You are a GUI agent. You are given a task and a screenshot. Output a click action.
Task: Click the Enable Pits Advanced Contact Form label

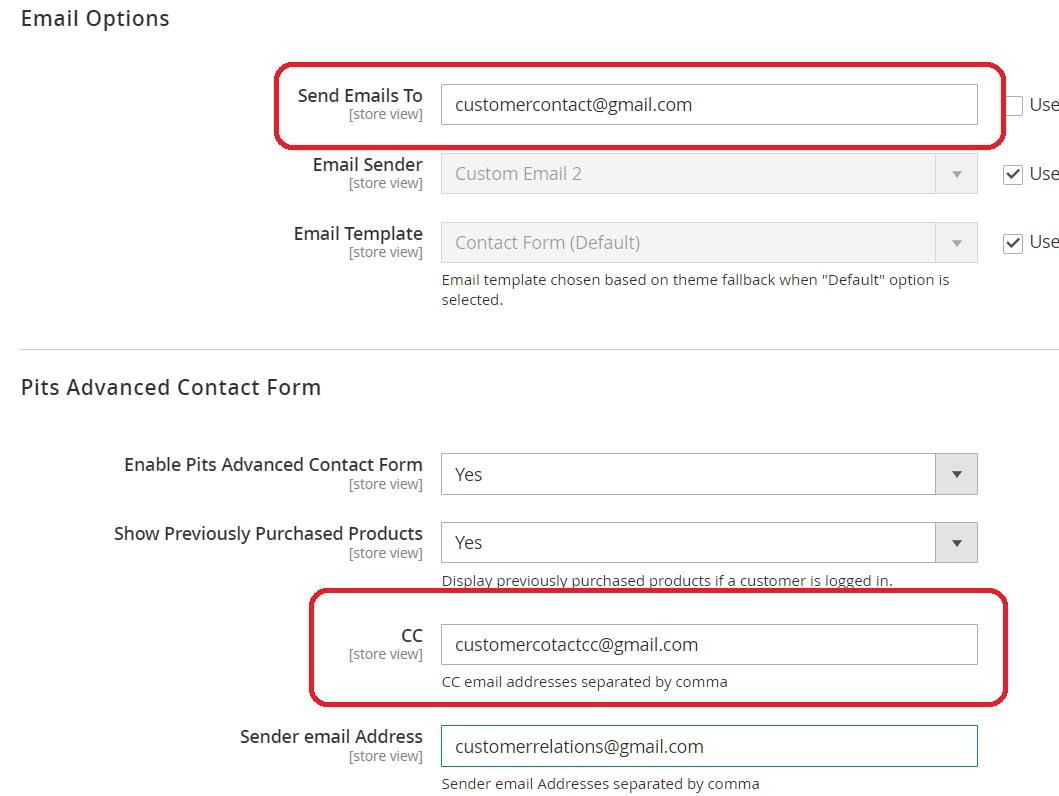click(273, 465)
